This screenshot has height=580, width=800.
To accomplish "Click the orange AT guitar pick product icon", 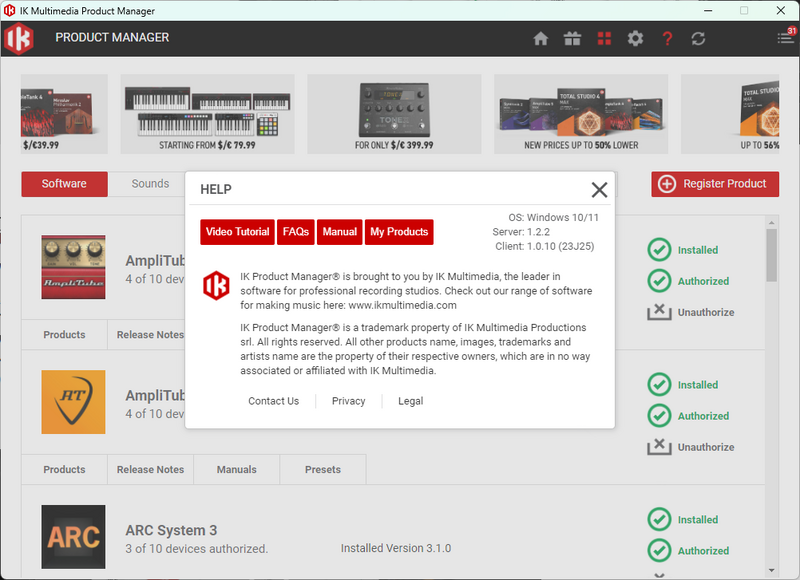I will pos(73,402).
